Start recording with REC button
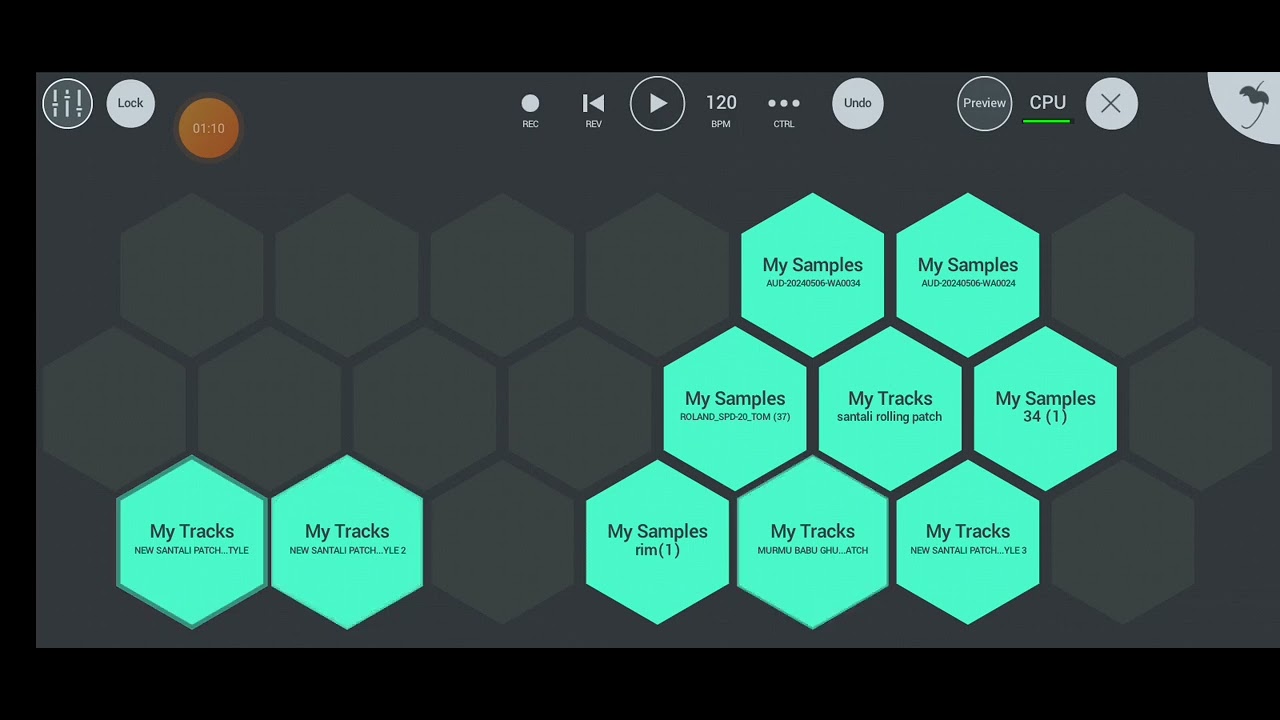This screenshot has height=720, width=1280. pos(530,110)
